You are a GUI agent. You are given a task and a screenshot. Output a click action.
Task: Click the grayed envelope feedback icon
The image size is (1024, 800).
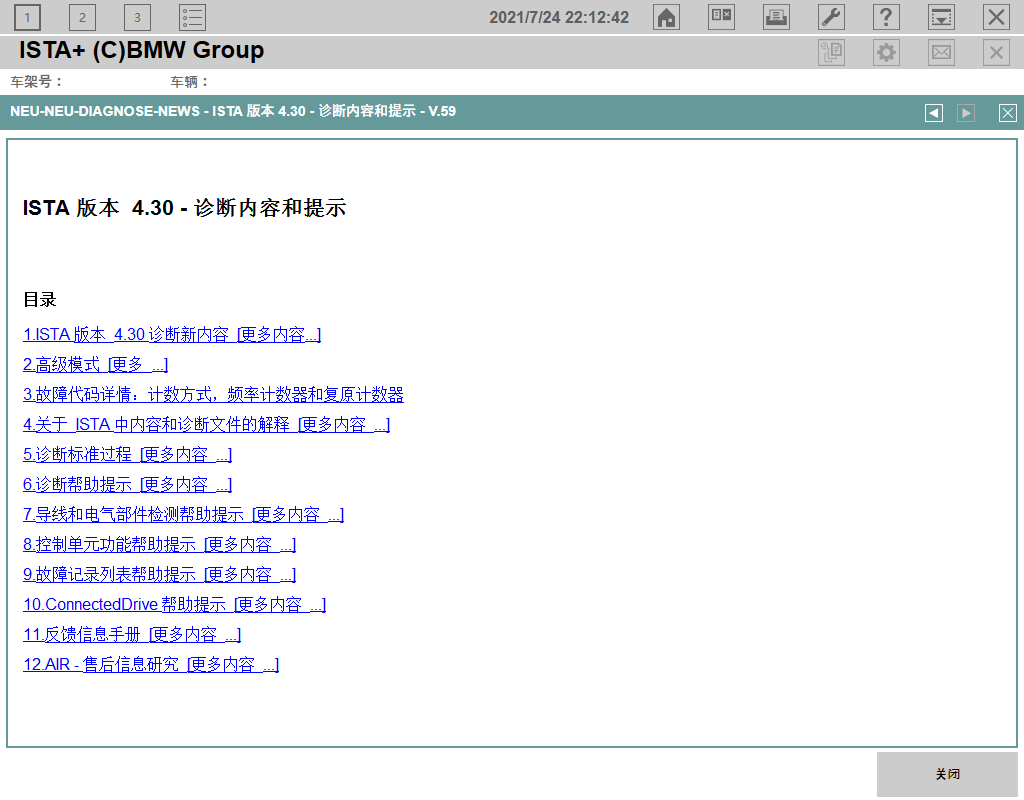pos(941,52)
